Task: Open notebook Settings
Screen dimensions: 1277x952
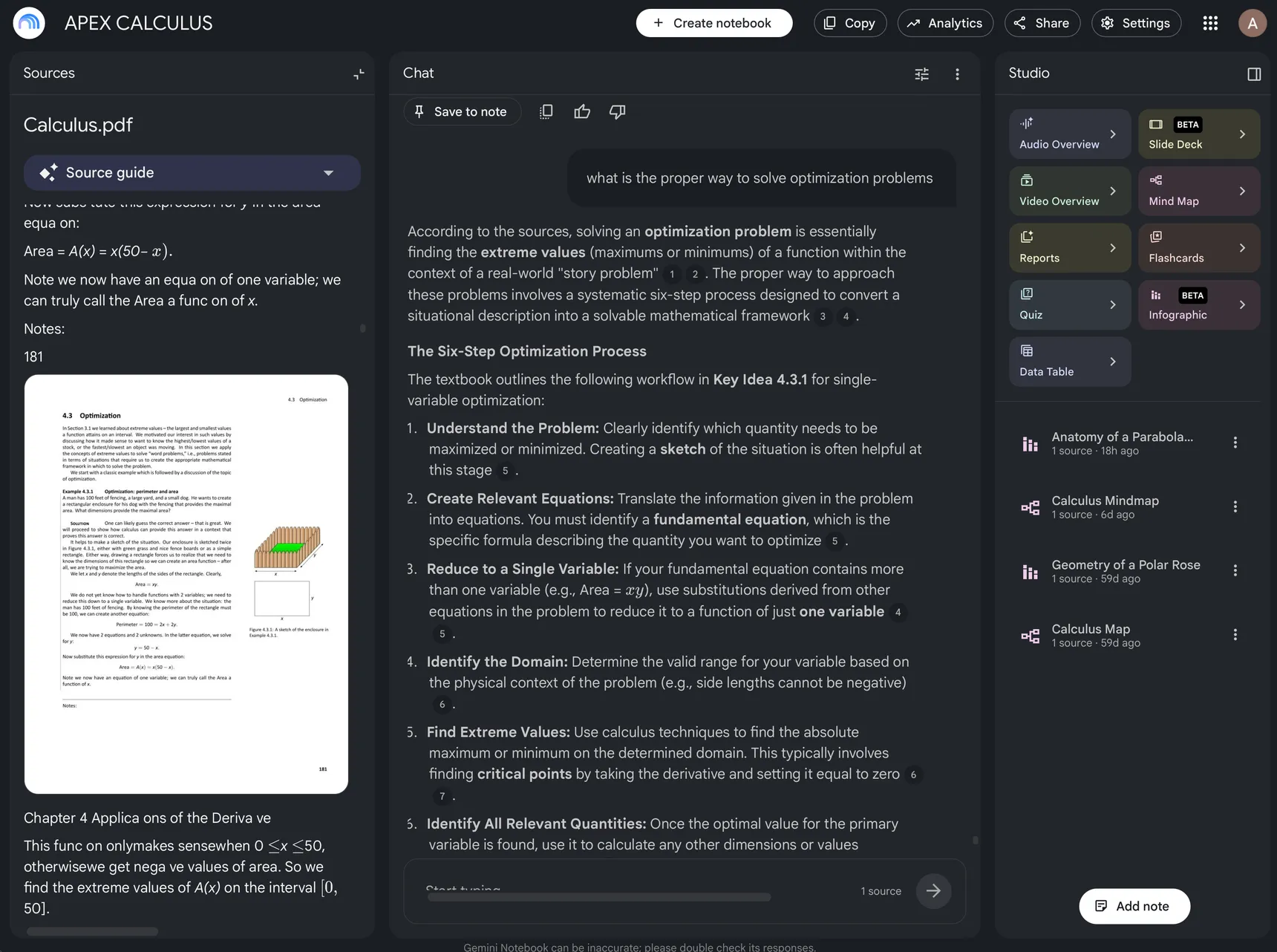Action: (1136, 23)
